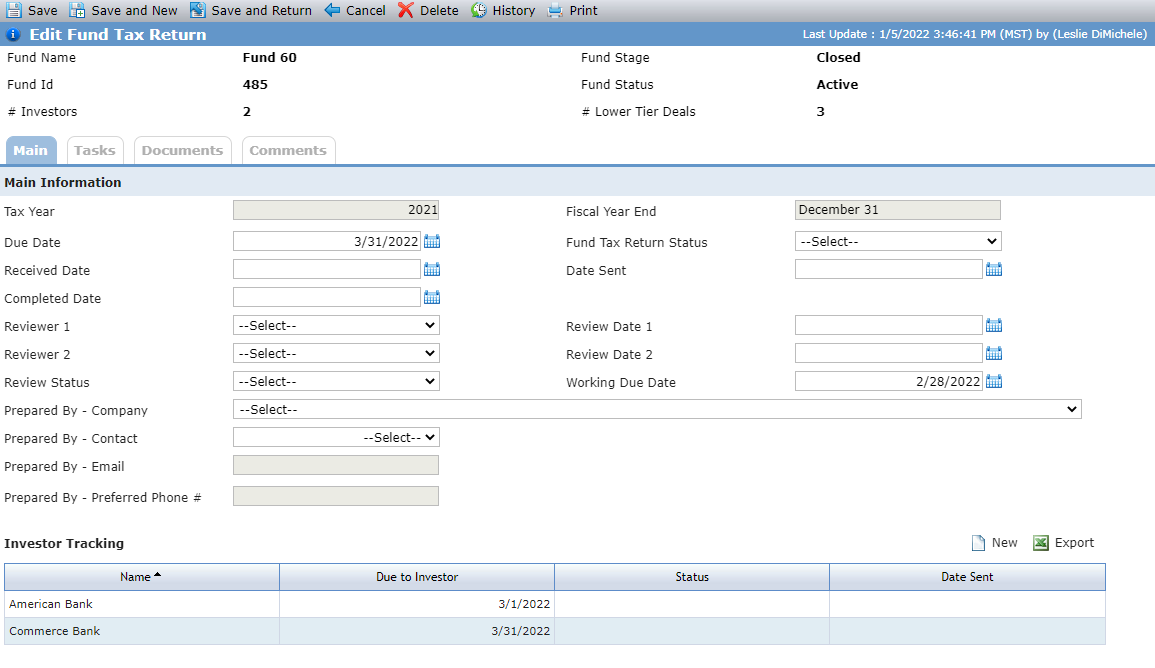Viewport: 1155px width, 668px height.
Task: Open the Working Due Date calendar picker
Action: tap(994, 382)
